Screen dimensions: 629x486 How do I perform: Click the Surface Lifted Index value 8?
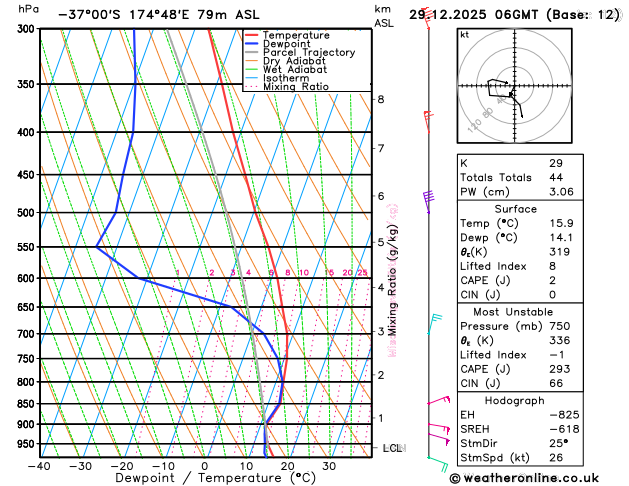[553, 266]
